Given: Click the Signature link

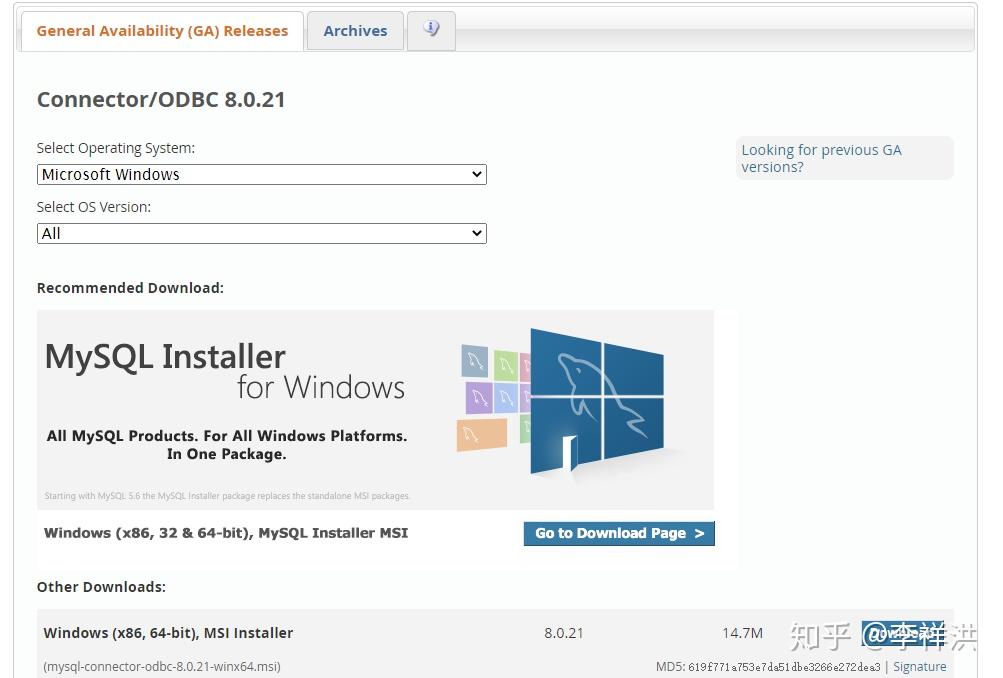Looking at the screenshot, I should coord(919,666).
